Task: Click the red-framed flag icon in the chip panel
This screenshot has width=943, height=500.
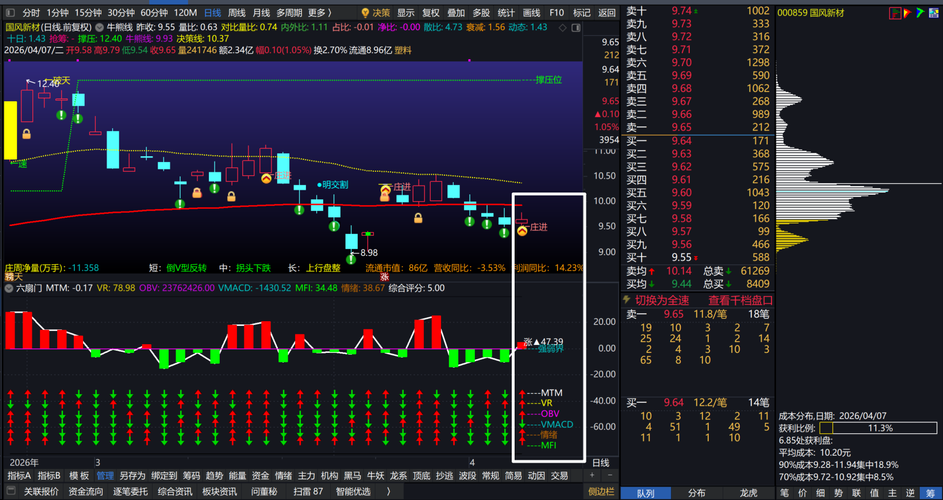Action: click(895, 13)
